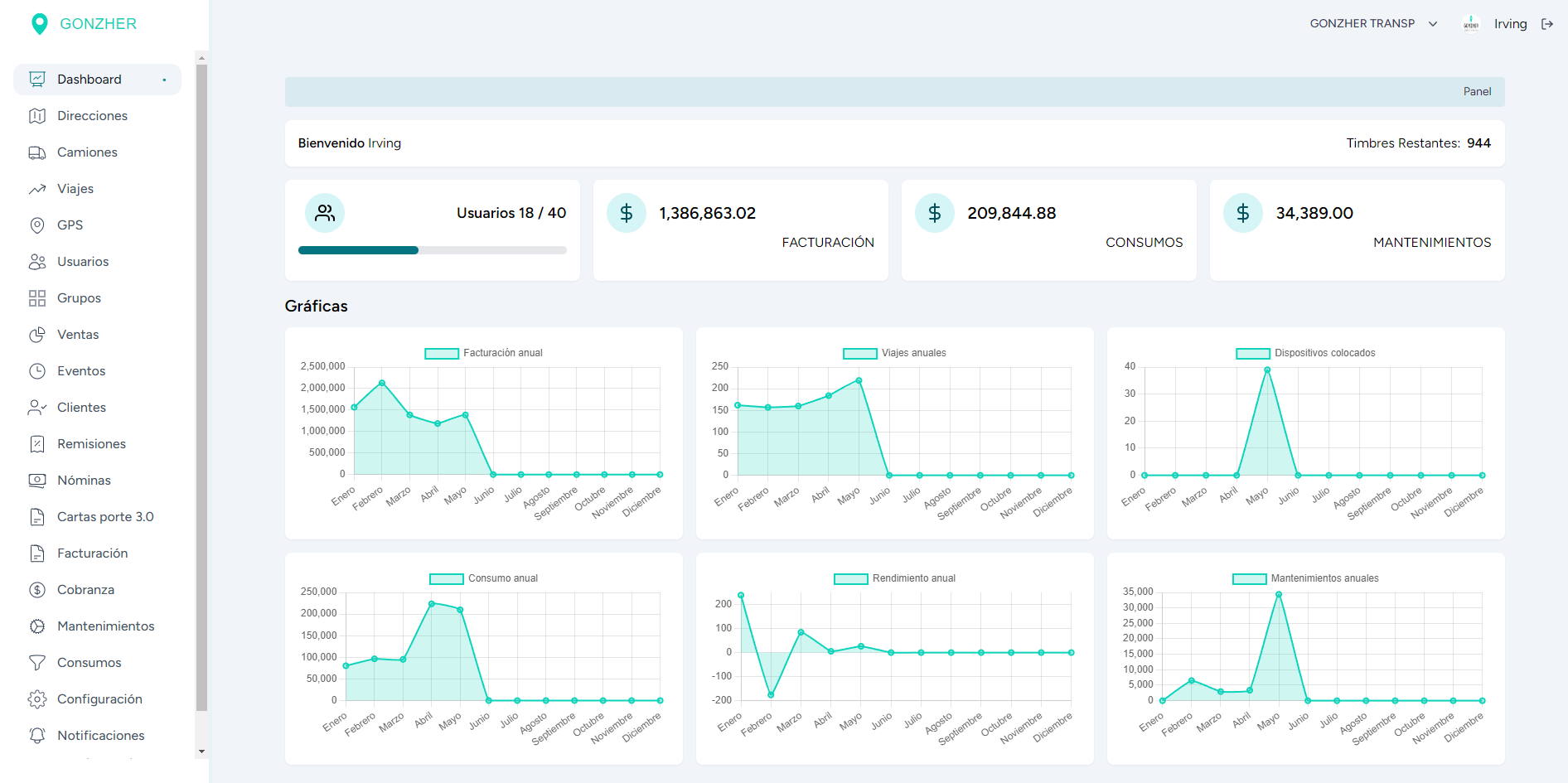Viewport: 1568px width, 783px height.
Task: Open the Cartas porte 3.0 menu item
Action: click(x=105, y=517)
